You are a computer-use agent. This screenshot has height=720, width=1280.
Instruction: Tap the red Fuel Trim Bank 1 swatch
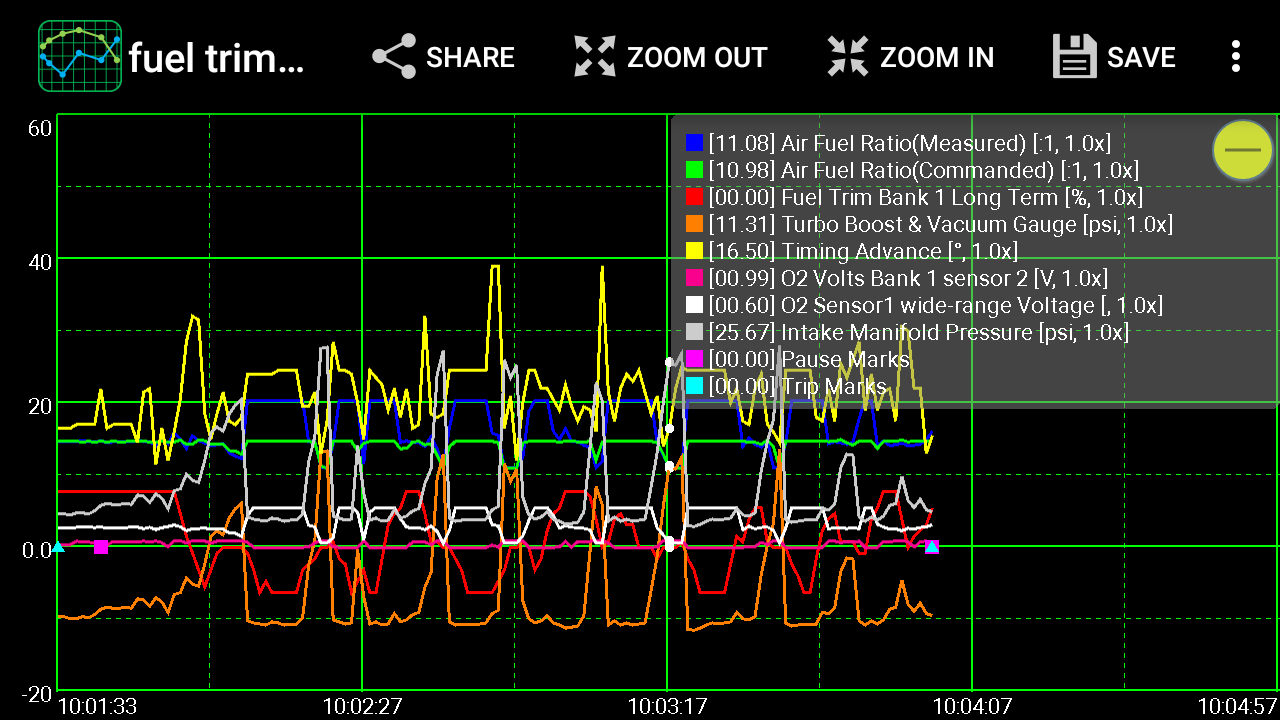[x=694, y=197]
